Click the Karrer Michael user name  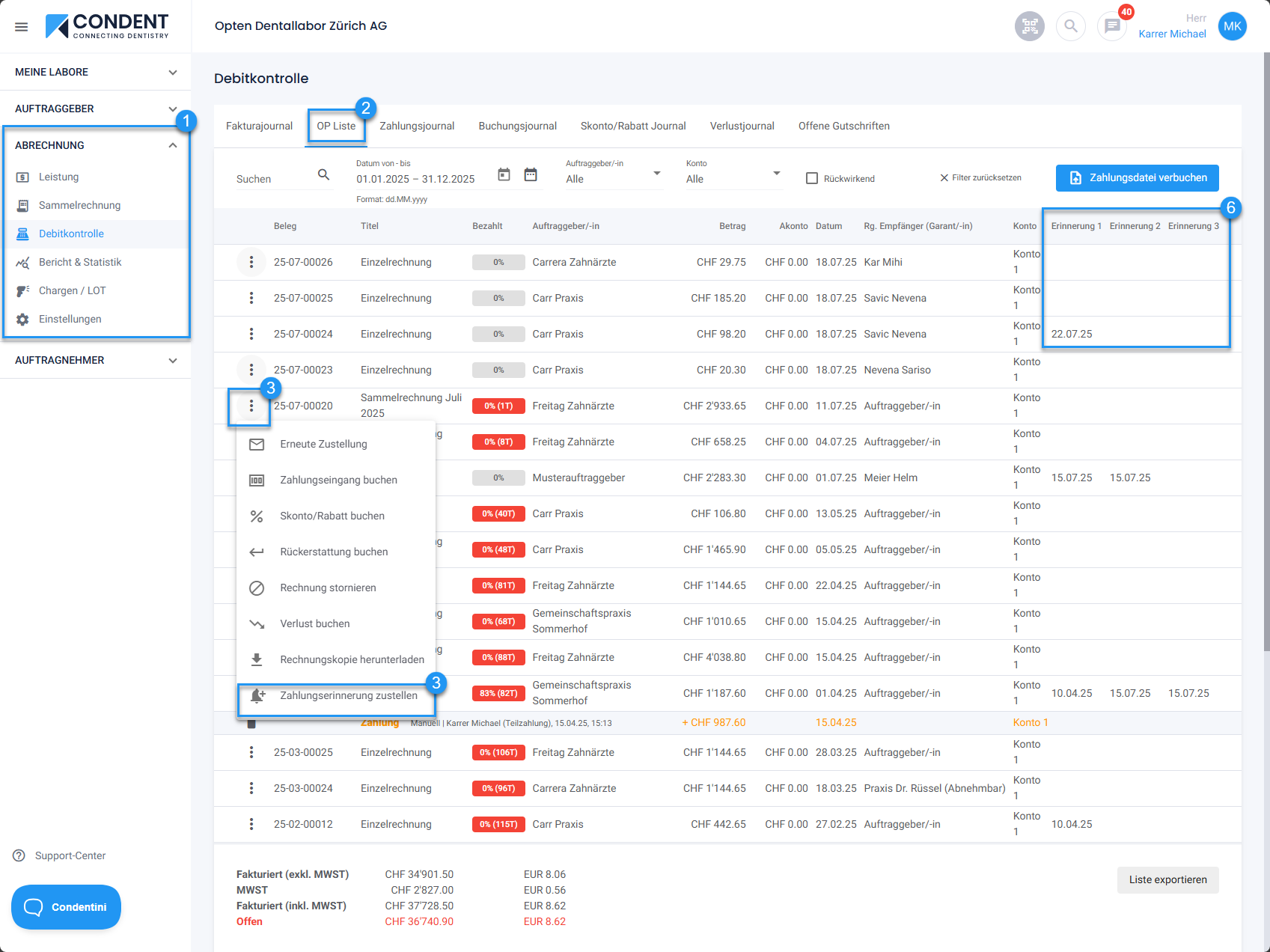click(1172, 34)
